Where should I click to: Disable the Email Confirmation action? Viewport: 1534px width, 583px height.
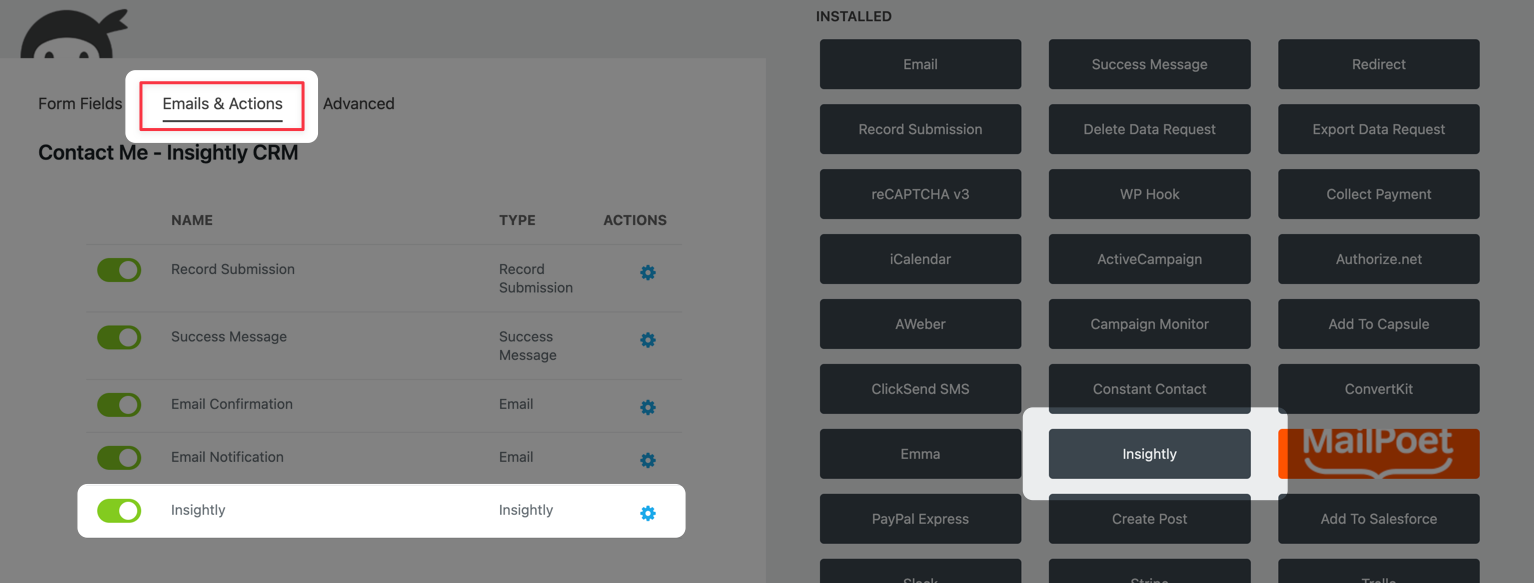pos(119,404)
